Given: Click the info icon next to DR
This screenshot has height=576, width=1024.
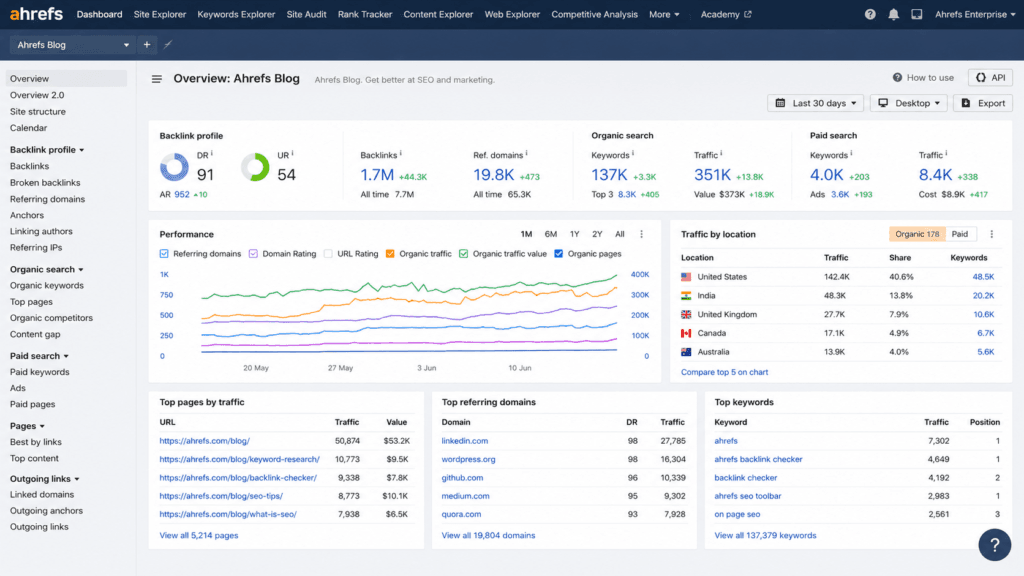Looking at the screenshot, I should click(212, 153).
